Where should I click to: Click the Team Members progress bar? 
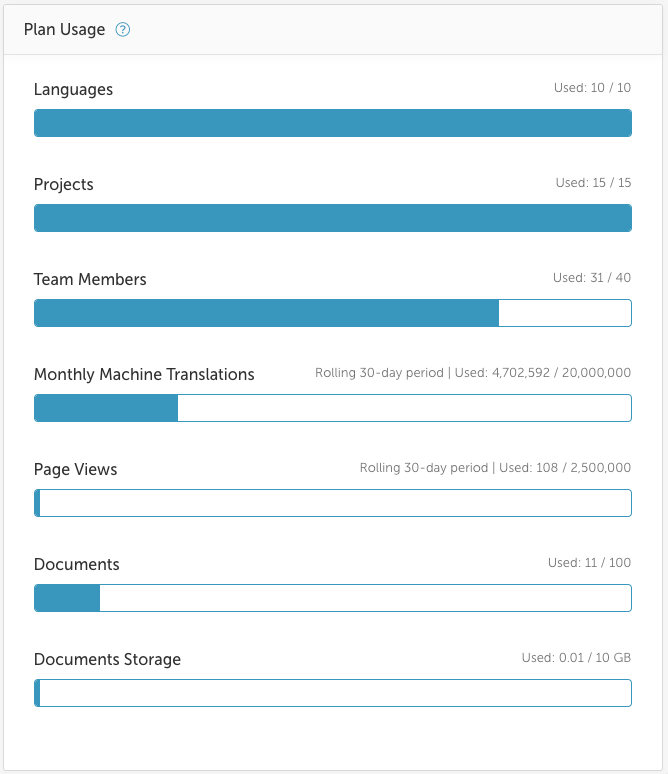click(333, 313)
